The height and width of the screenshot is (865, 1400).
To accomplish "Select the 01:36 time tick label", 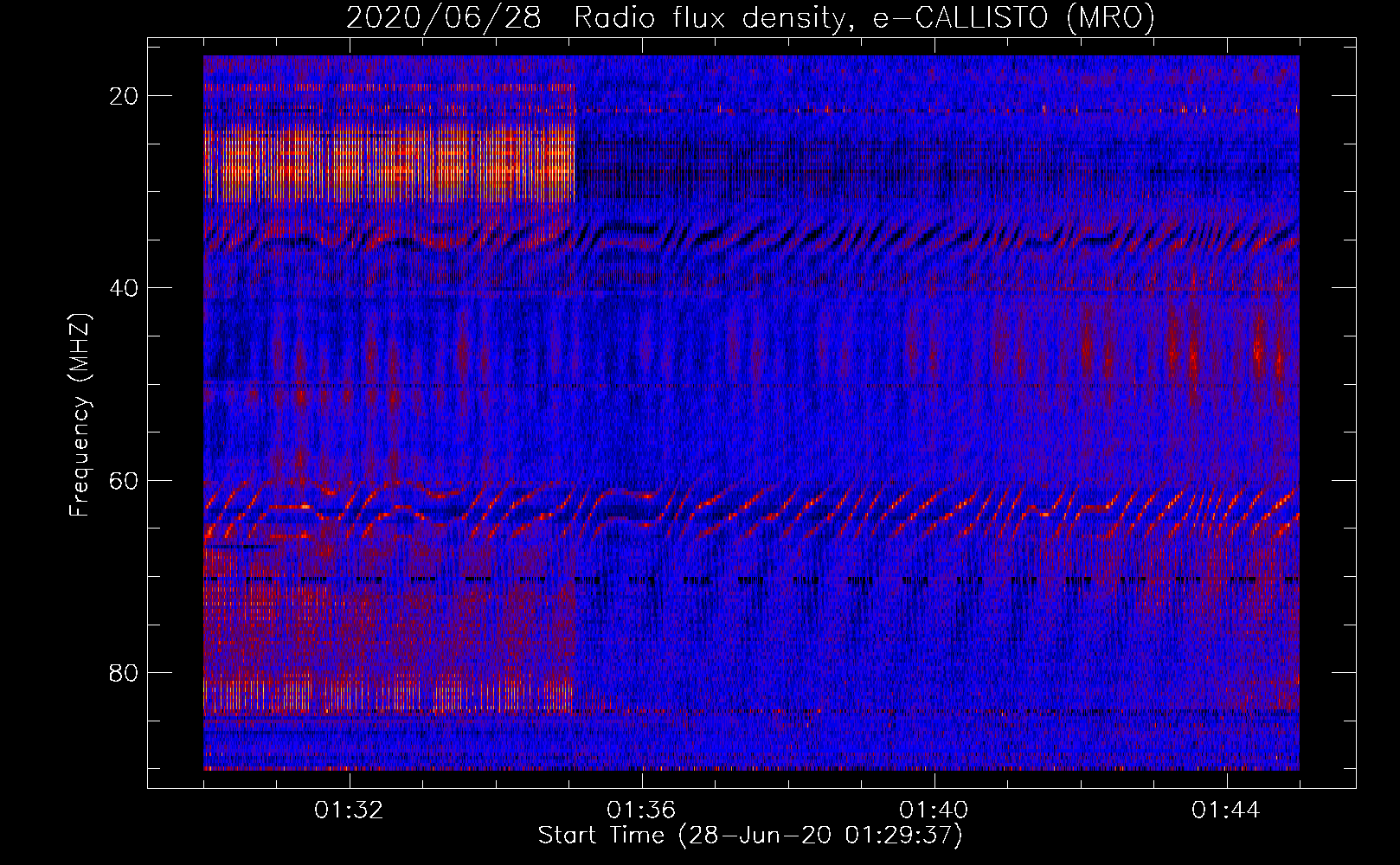I will 642,811.
